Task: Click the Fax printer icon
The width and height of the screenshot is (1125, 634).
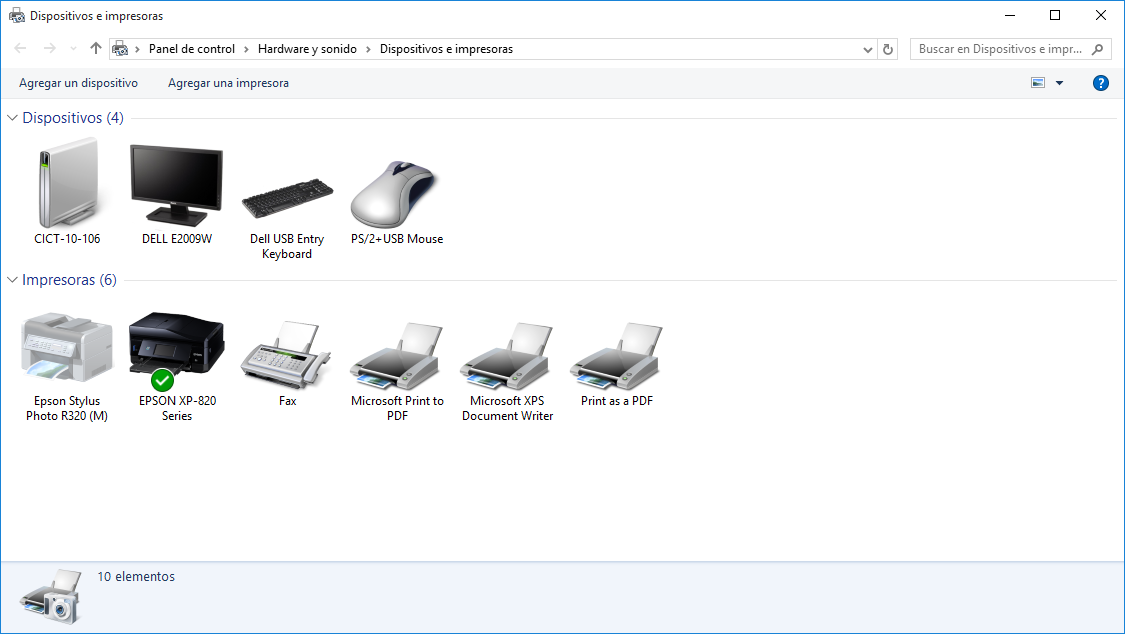Action: pyautogui.click(x=287, y=355)
